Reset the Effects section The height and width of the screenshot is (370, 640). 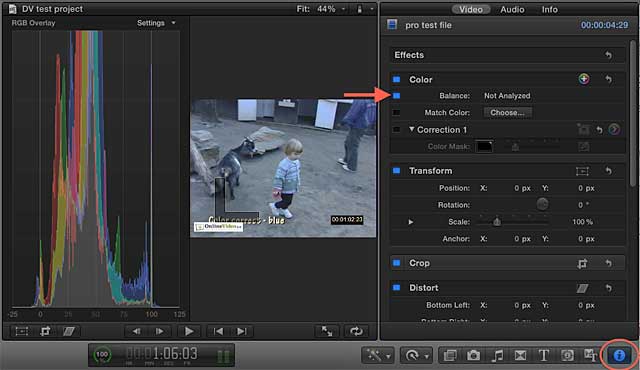point(609,55)
